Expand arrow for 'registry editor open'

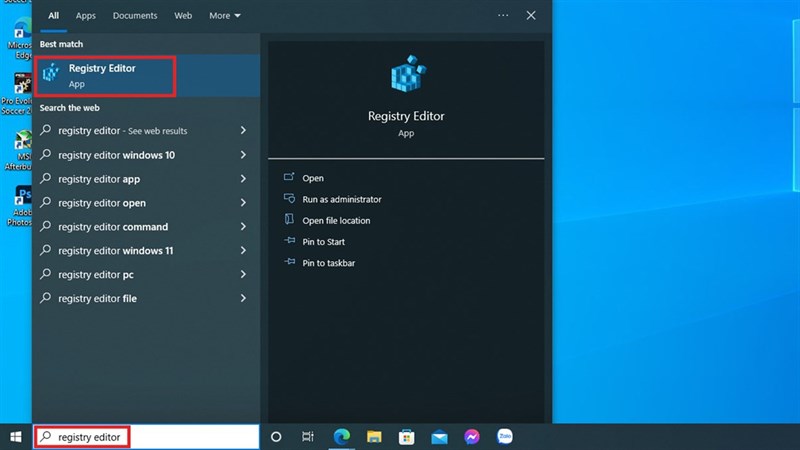[243, 203]
